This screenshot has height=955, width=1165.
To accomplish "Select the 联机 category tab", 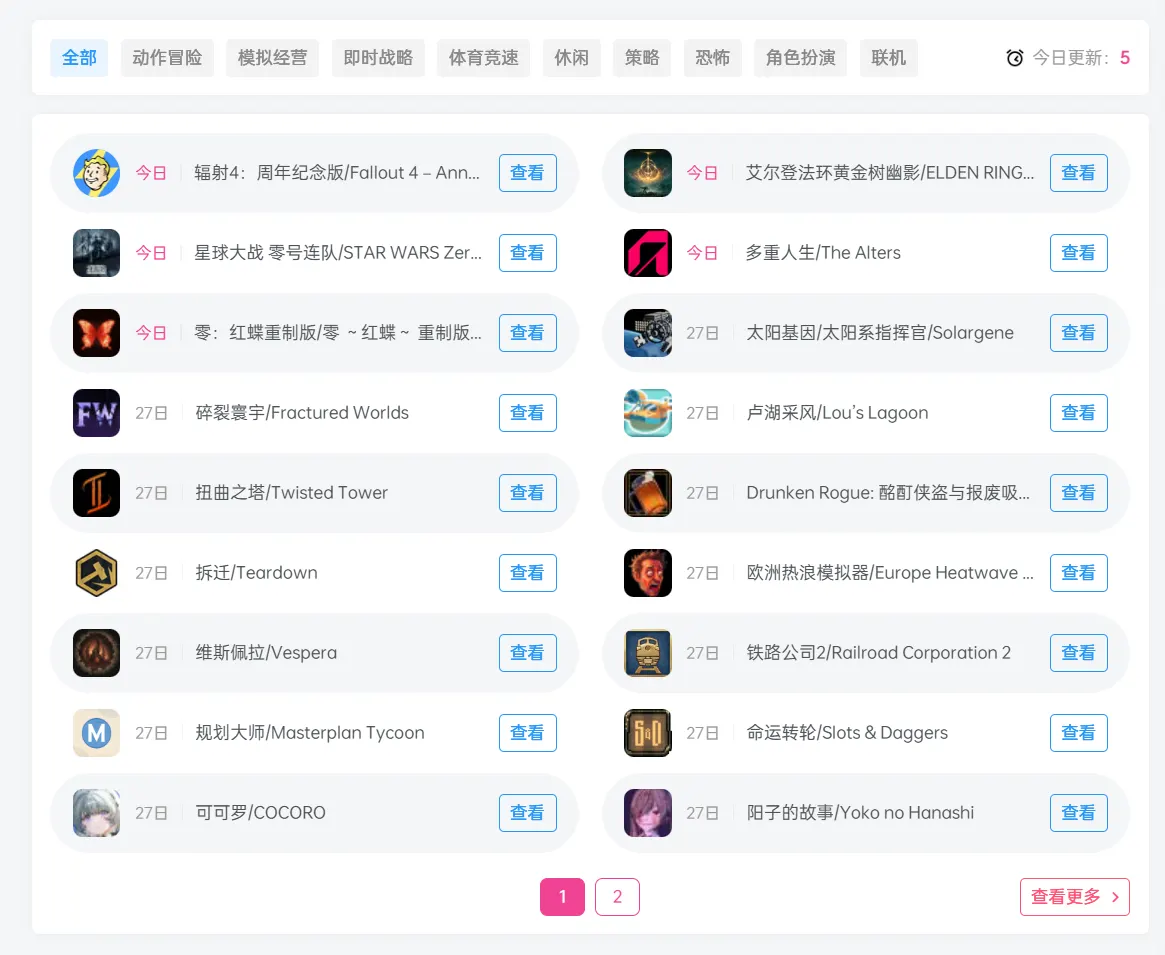I will point(889,58).
